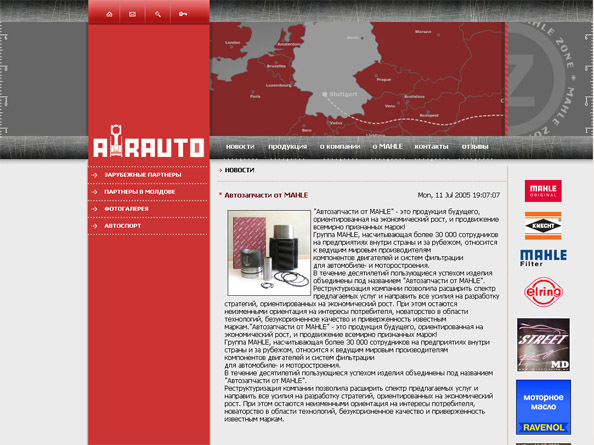Open the Автозапчасти от MAHLE article title
Image resolution: width=594 pixels, height=445 pixels.
(x=266, y=195)
